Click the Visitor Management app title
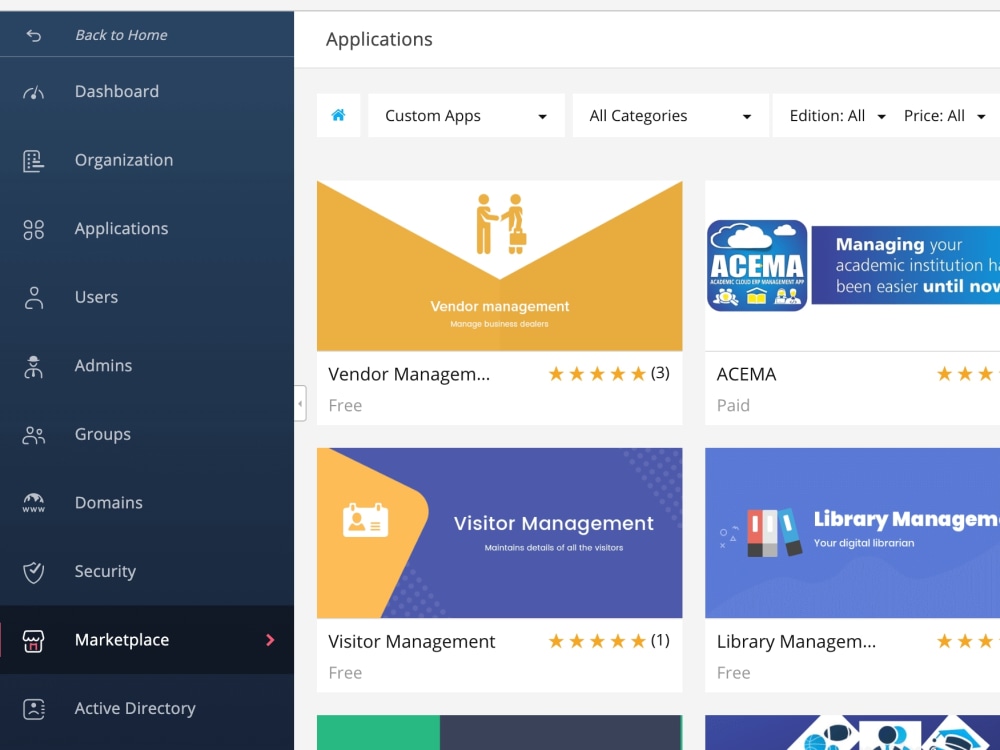Viewport: 1000px width, 750px height. pos(411,642)
